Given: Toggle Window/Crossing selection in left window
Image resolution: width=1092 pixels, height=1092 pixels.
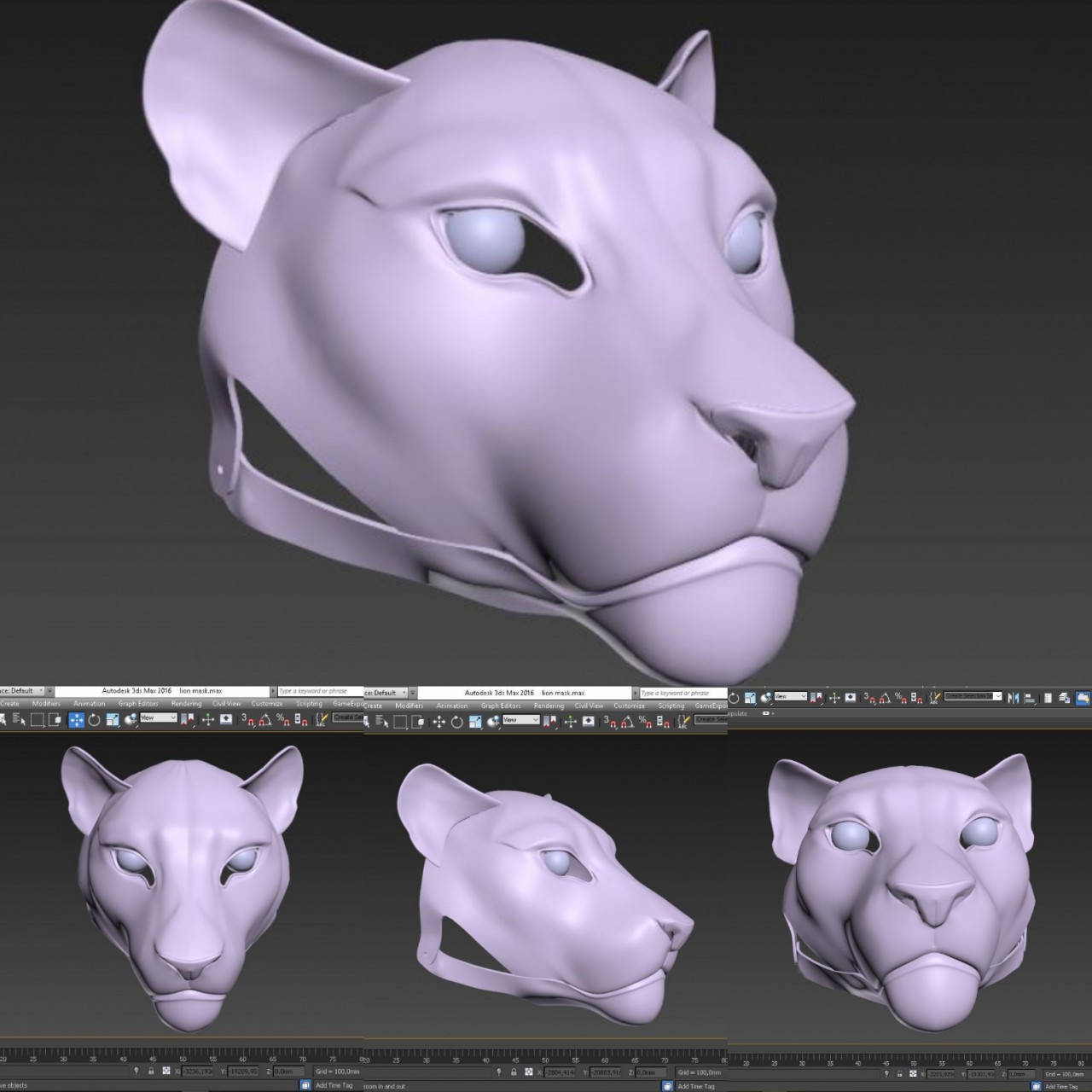Looking at the screenshot, I should click(55, 720).
